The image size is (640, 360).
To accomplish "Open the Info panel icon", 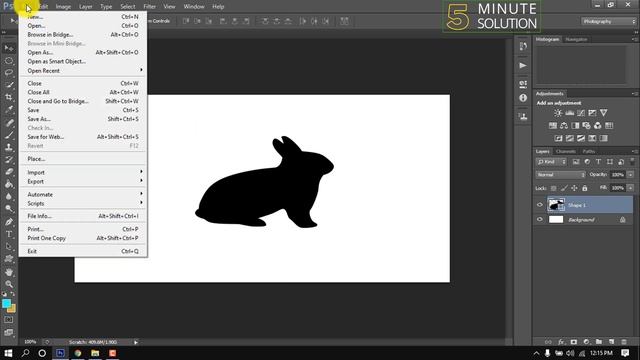I will (523, 98).
